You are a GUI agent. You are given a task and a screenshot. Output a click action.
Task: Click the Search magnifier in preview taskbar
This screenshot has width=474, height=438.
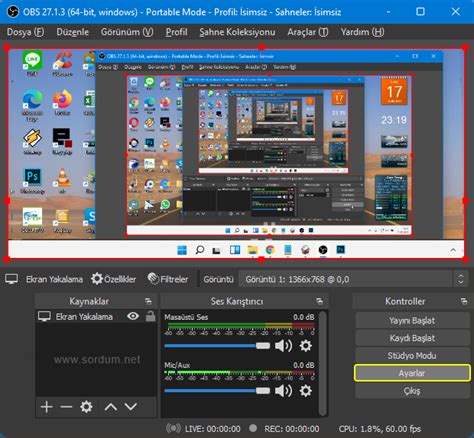(x=200, y=250)
